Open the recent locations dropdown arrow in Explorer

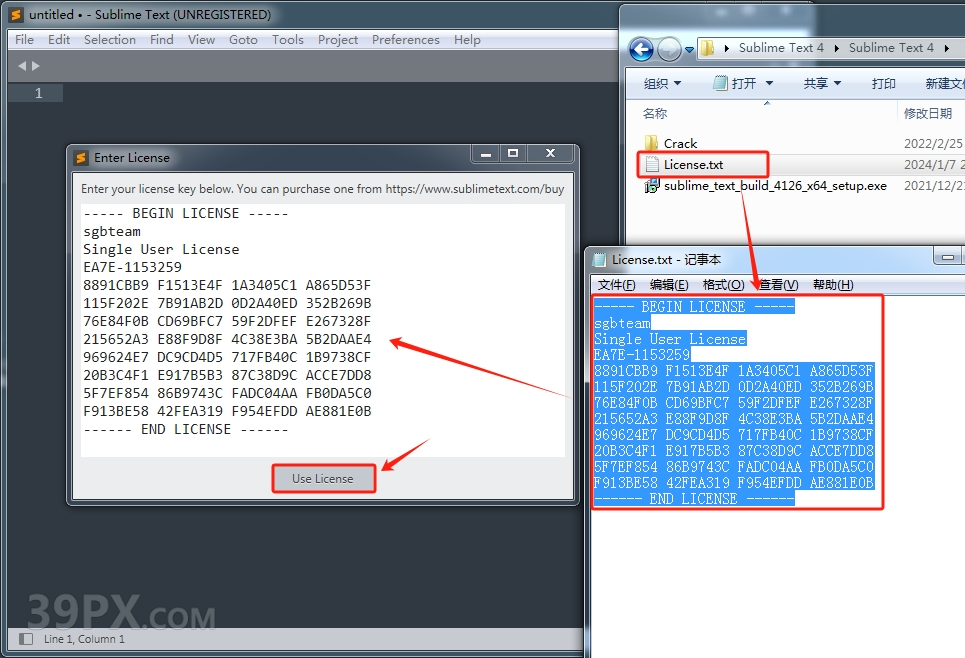tap(689, 49)
